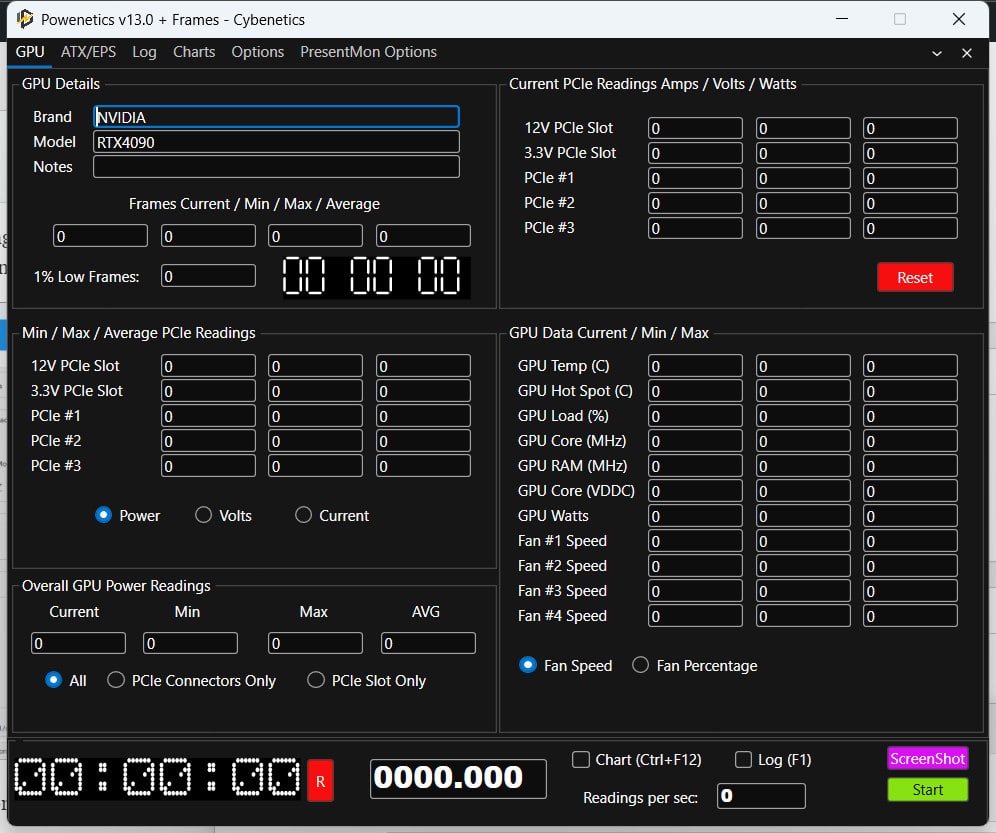This screenshot has width=996, height=833.
Task: Click the Overall GPU Power AVG field
Action: tap(428, 643)
